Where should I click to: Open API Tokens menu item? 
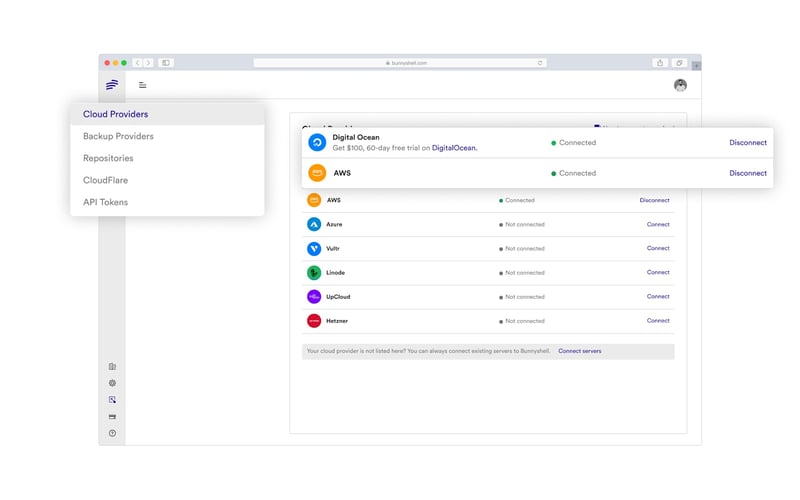coord(167,202)
